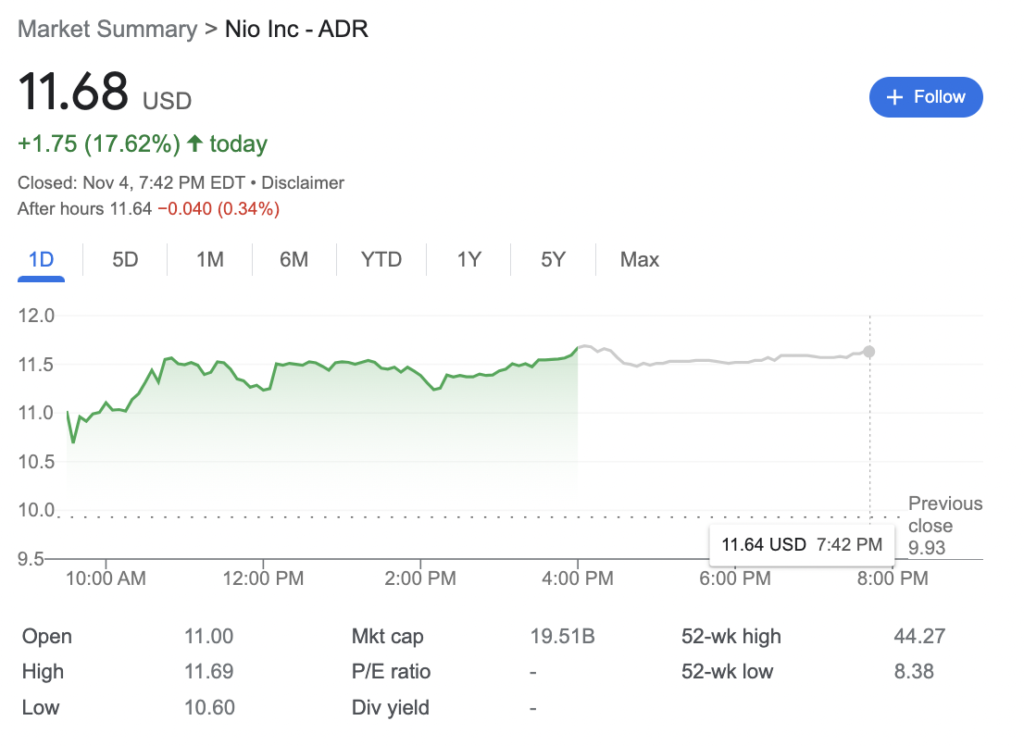This screenshot has height=746, width=1024.
Task: Click the 52-wk high label
Action: pos(731,636)
